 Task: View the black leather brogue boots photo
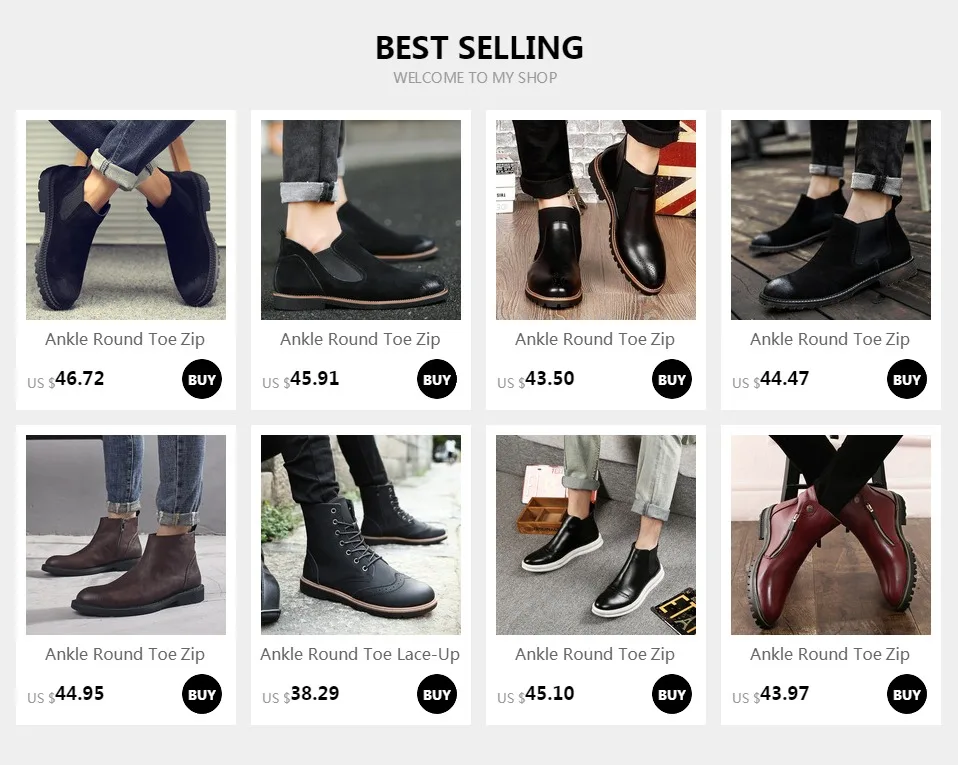[x=596, y=220]
